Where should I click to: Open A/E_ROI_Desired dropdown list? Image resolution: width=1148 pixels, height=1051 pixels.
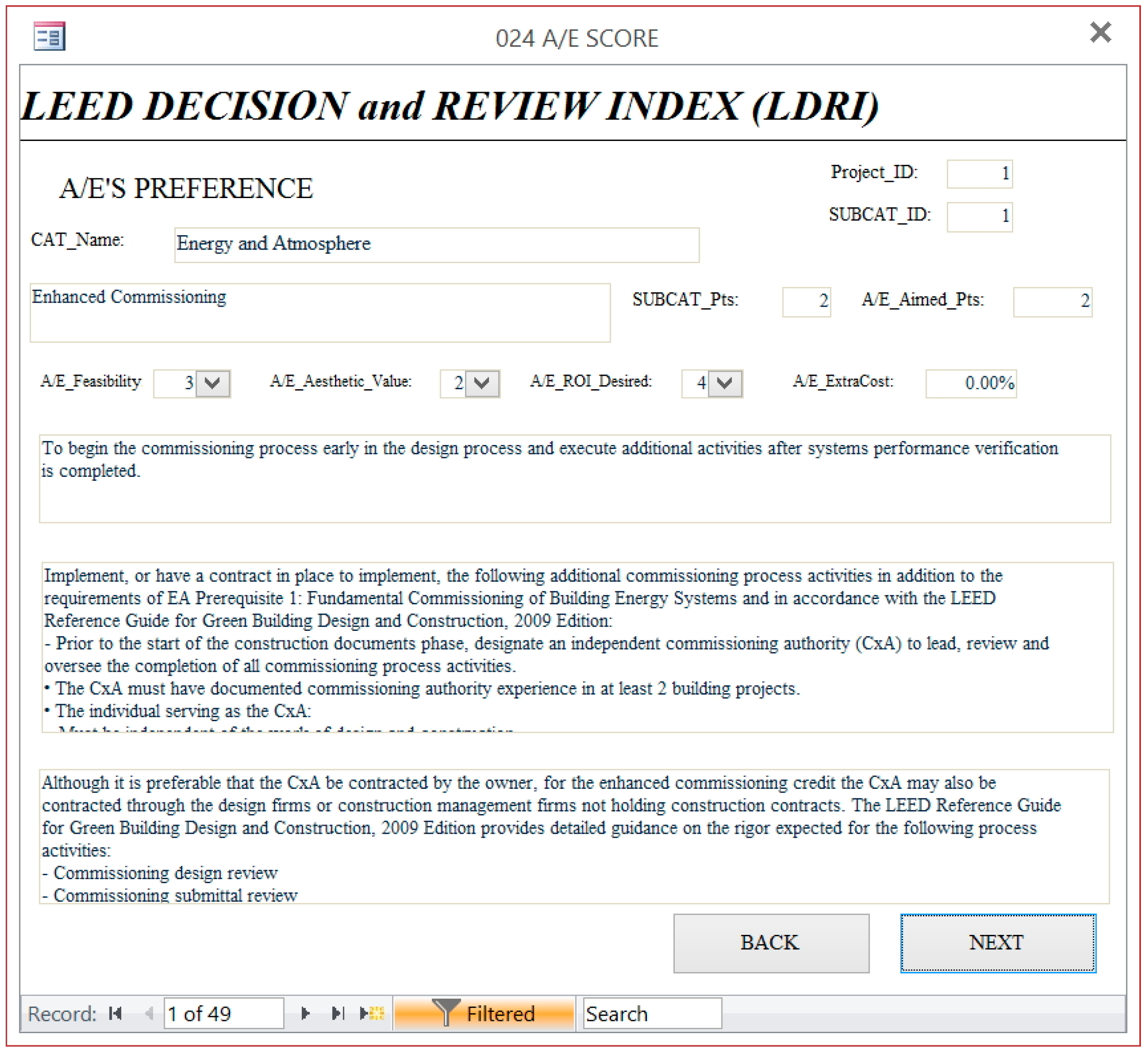pos(724,383)
